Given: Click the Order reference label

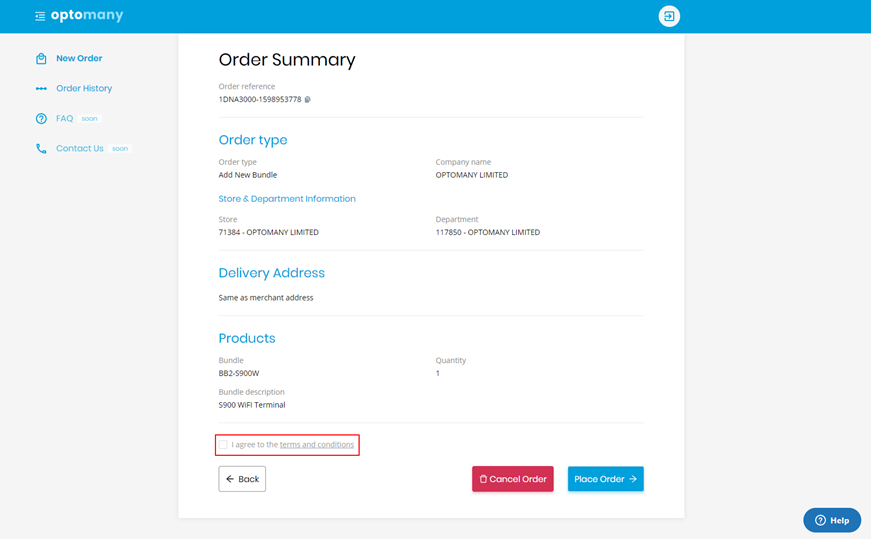Looking at the screenshot, I should point(247,86).
